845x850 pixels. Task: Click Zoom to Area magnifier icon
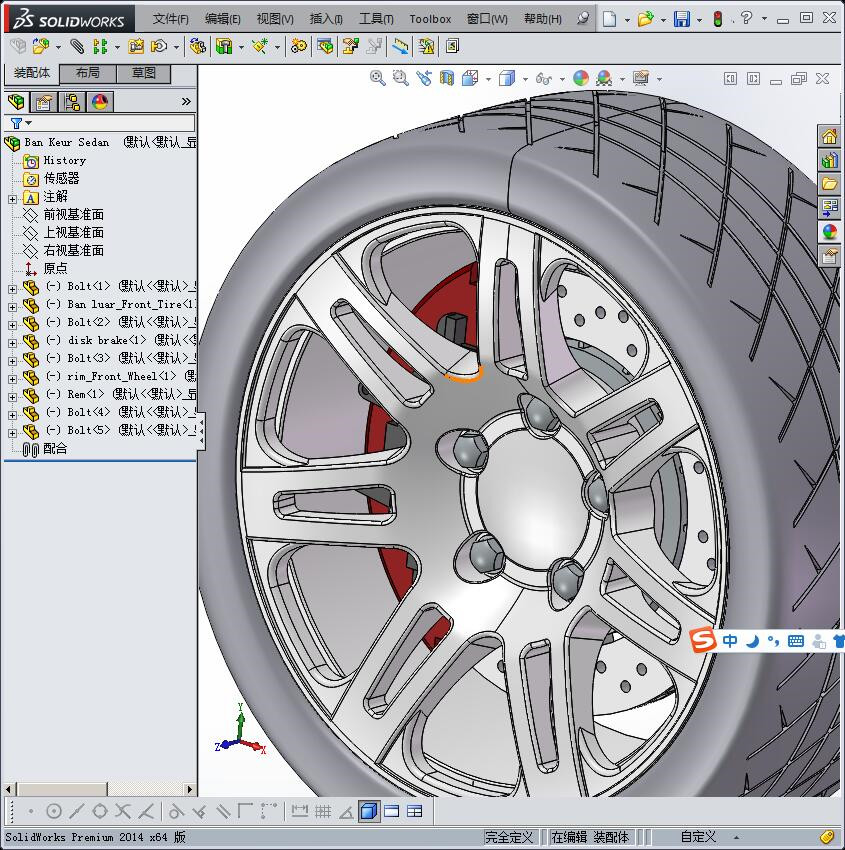point(401,79)
